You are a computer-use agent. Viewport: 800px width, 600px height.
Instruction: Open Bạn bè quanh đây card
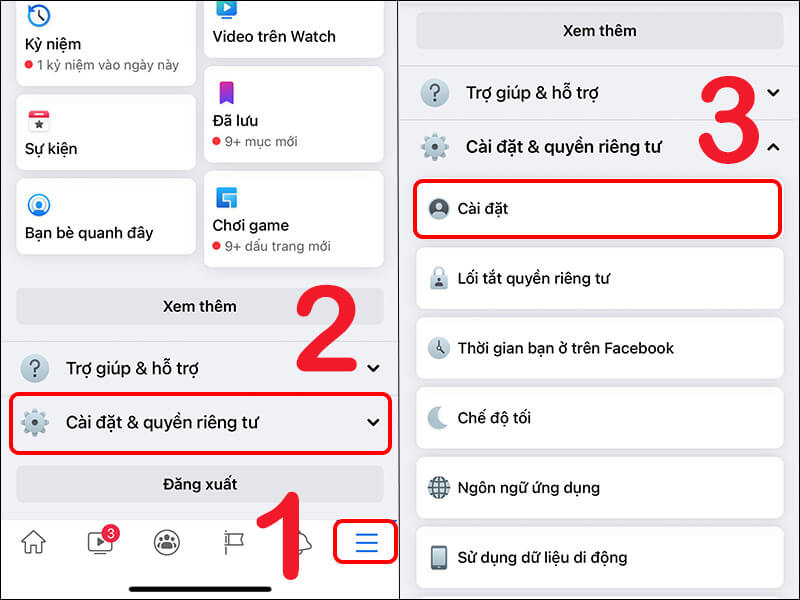click(x=106, y=217)
